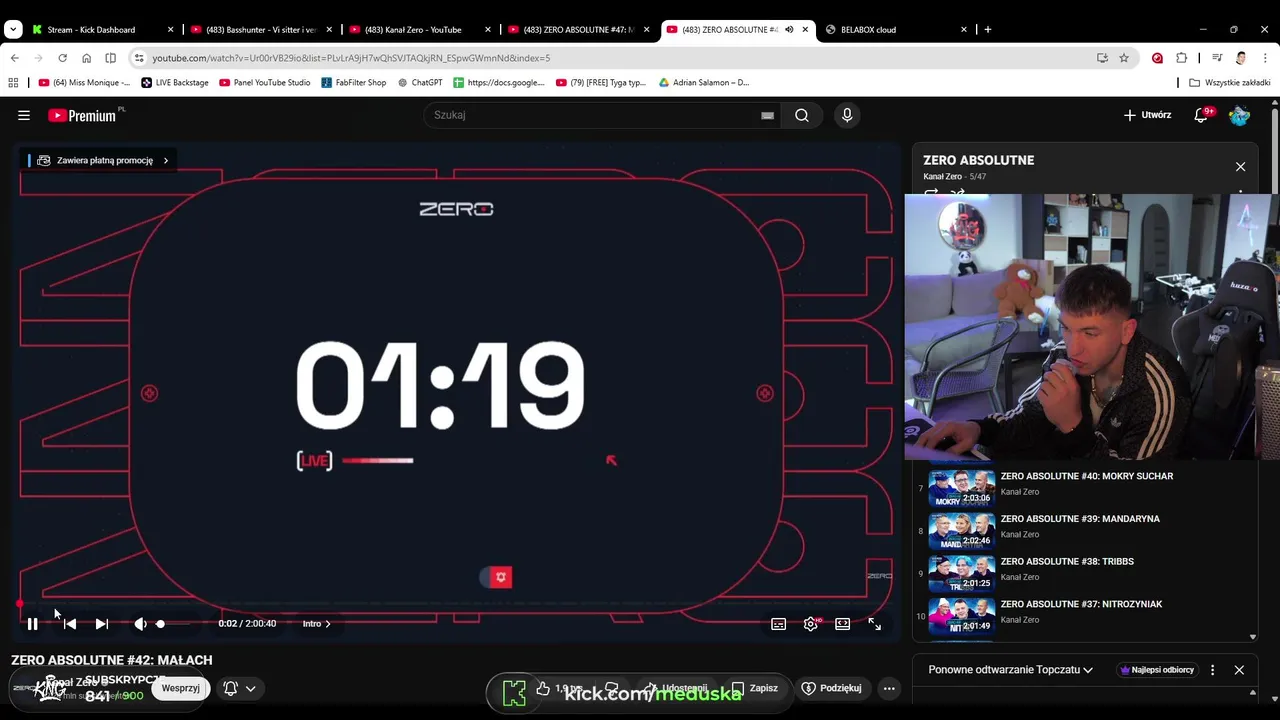Mute the video using the speaker icon
1280x720 pixels.
point(140,624)
